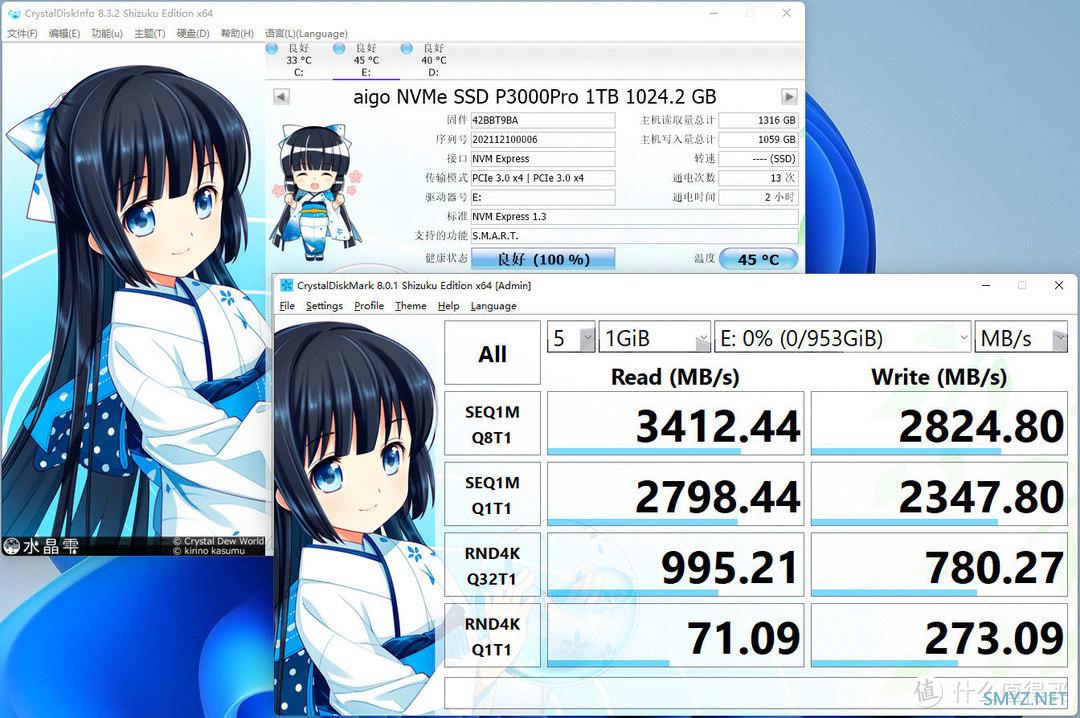Open the Theme menu in CrystalDiskMark
Screen dimensions: 1080x718
(411, 306)
